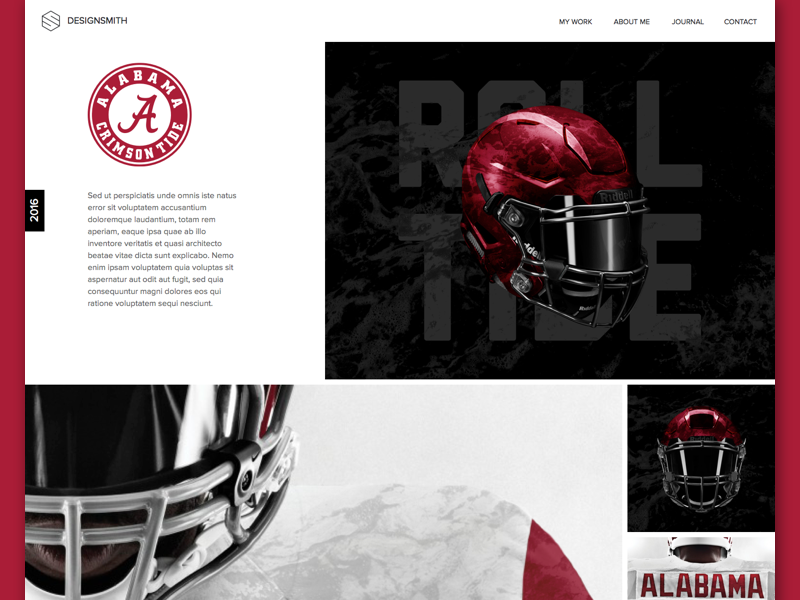
Task: Open the DESIGNSMITH brand name link
Action: coord(97,21)
